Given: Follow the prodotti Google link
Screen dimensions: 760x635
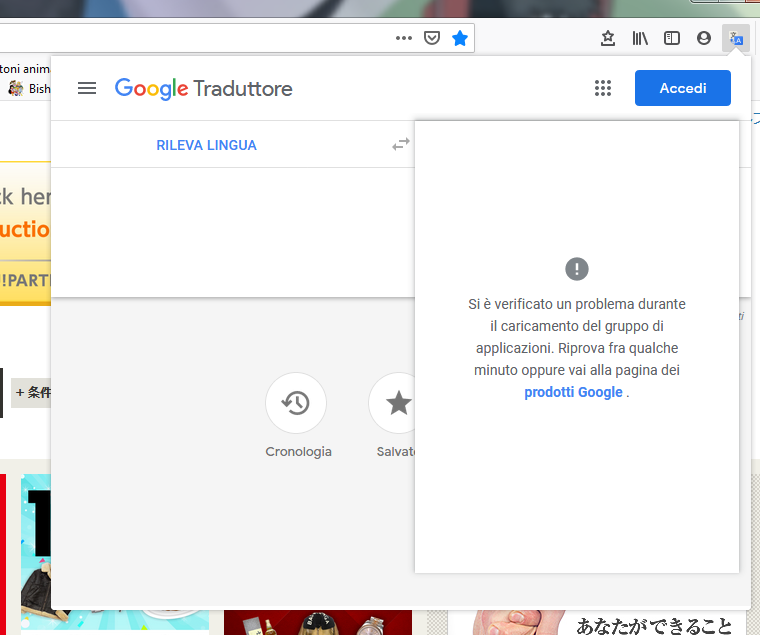Looking at the screenshot, I should 573,392.
